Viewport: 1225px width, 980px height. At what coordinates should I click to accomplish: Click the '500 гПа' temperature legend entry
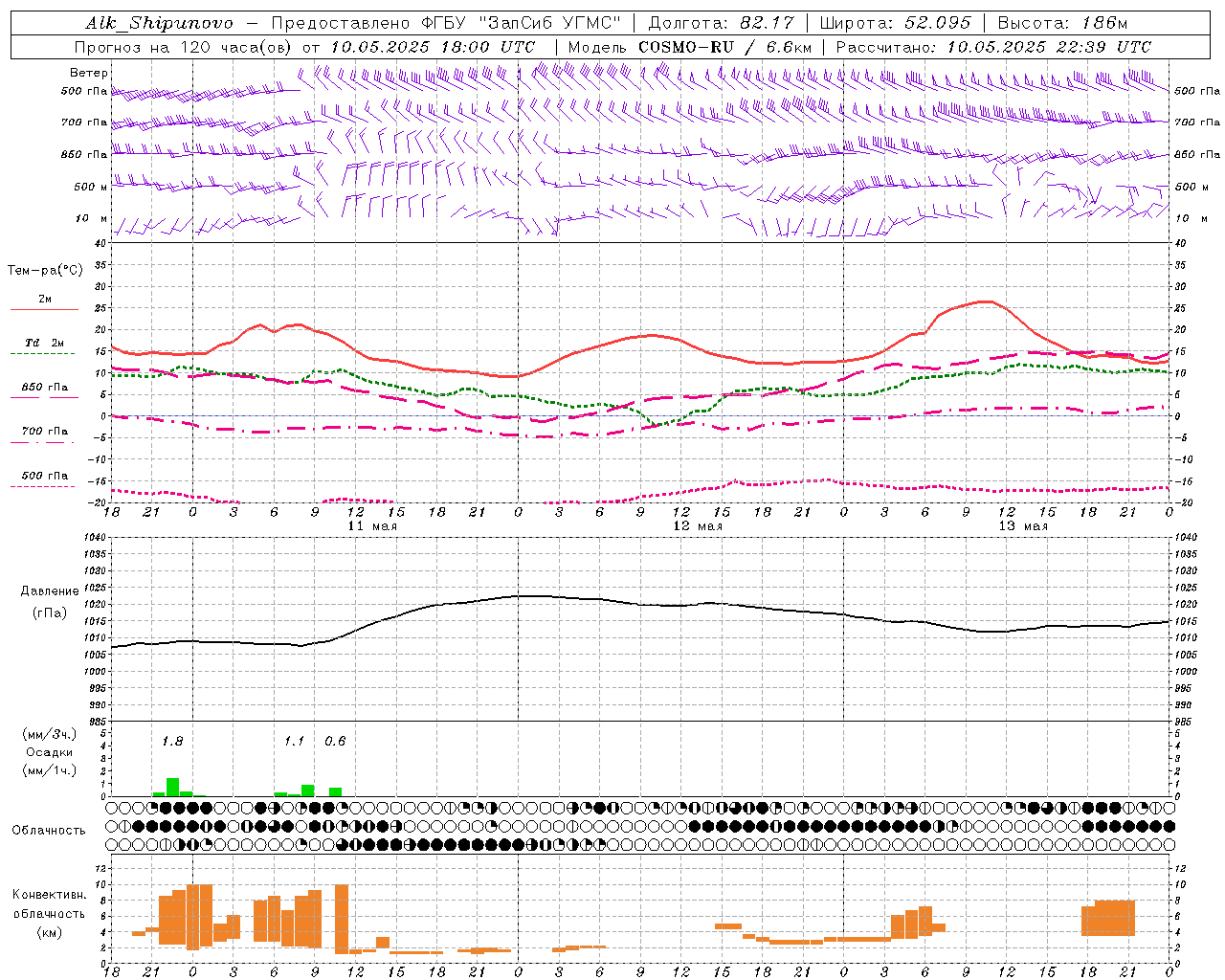click(45, 476)
